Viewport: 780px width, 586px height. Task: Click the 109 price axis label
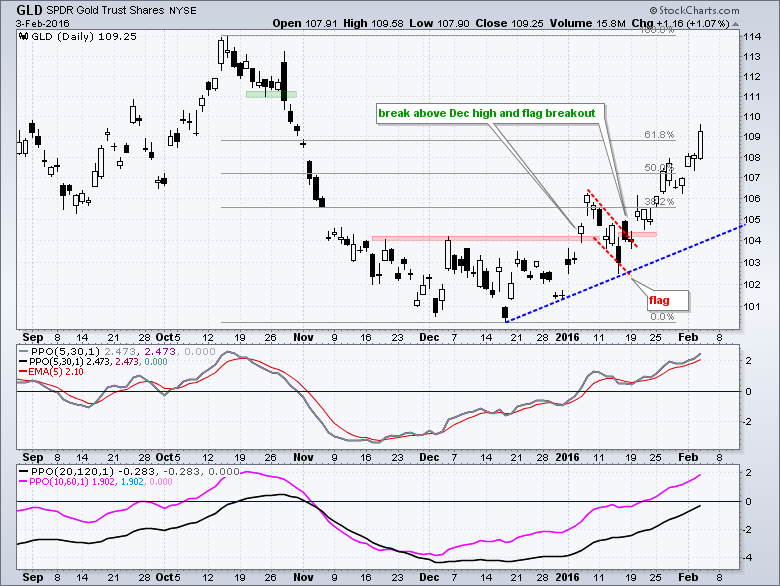coord(752,136)
